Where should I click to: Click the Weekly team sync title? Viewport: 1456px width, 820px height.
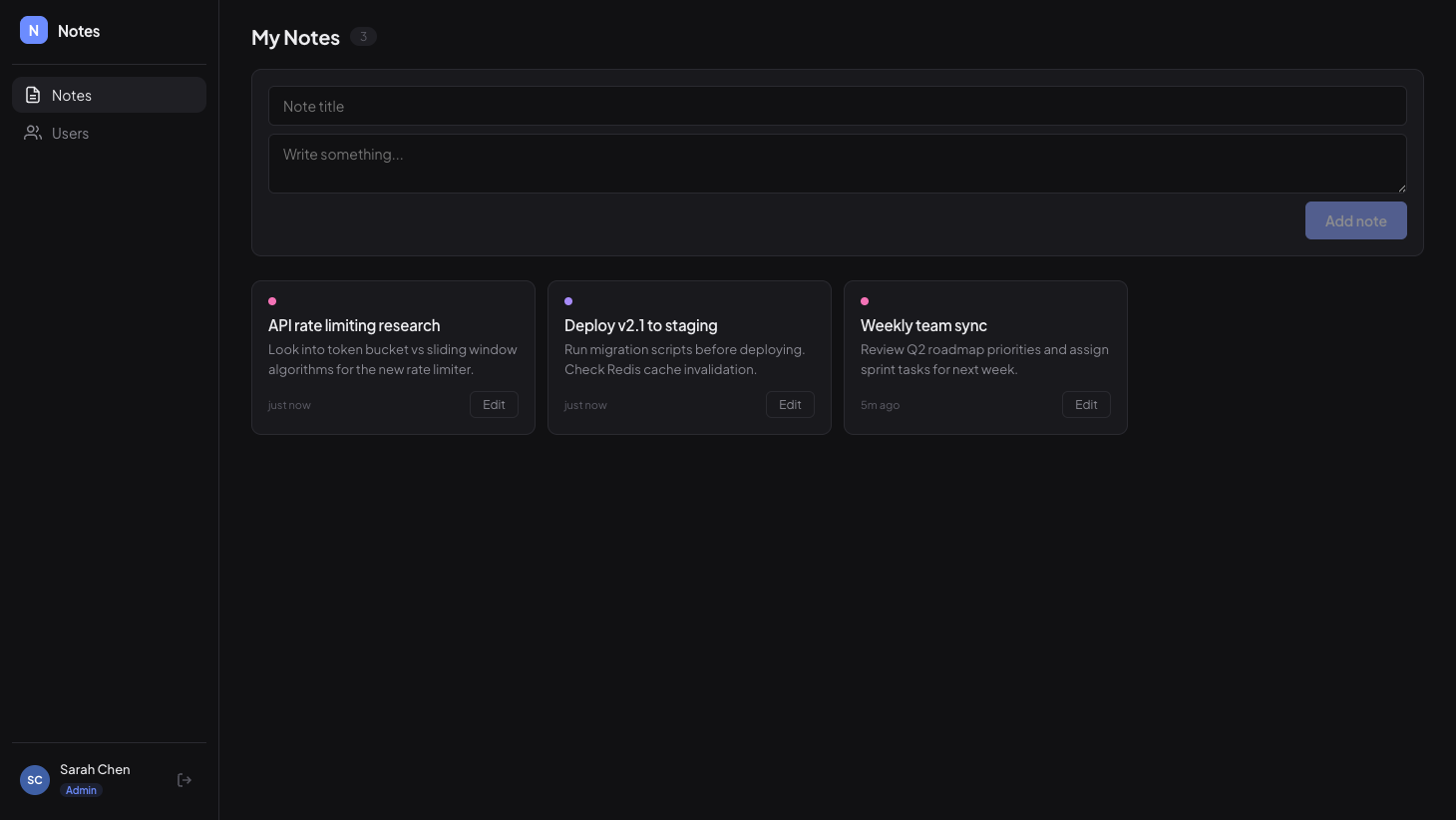click(x=923, y=325)
